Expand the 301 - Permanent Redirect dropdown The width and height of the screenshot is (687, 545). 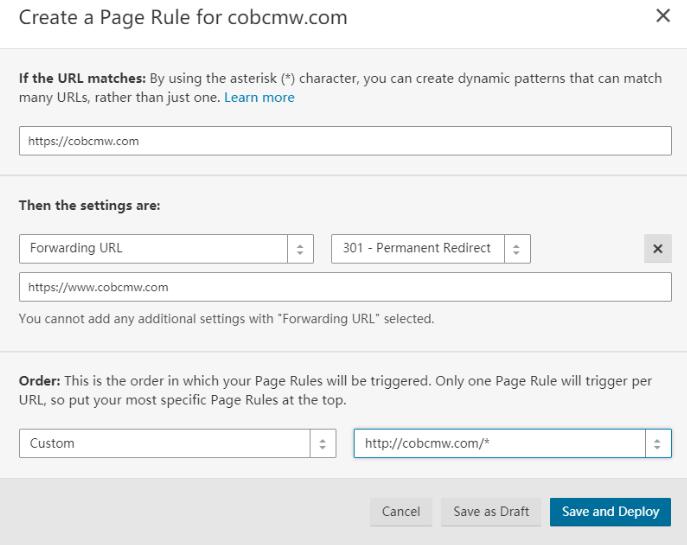coord(418,249)
